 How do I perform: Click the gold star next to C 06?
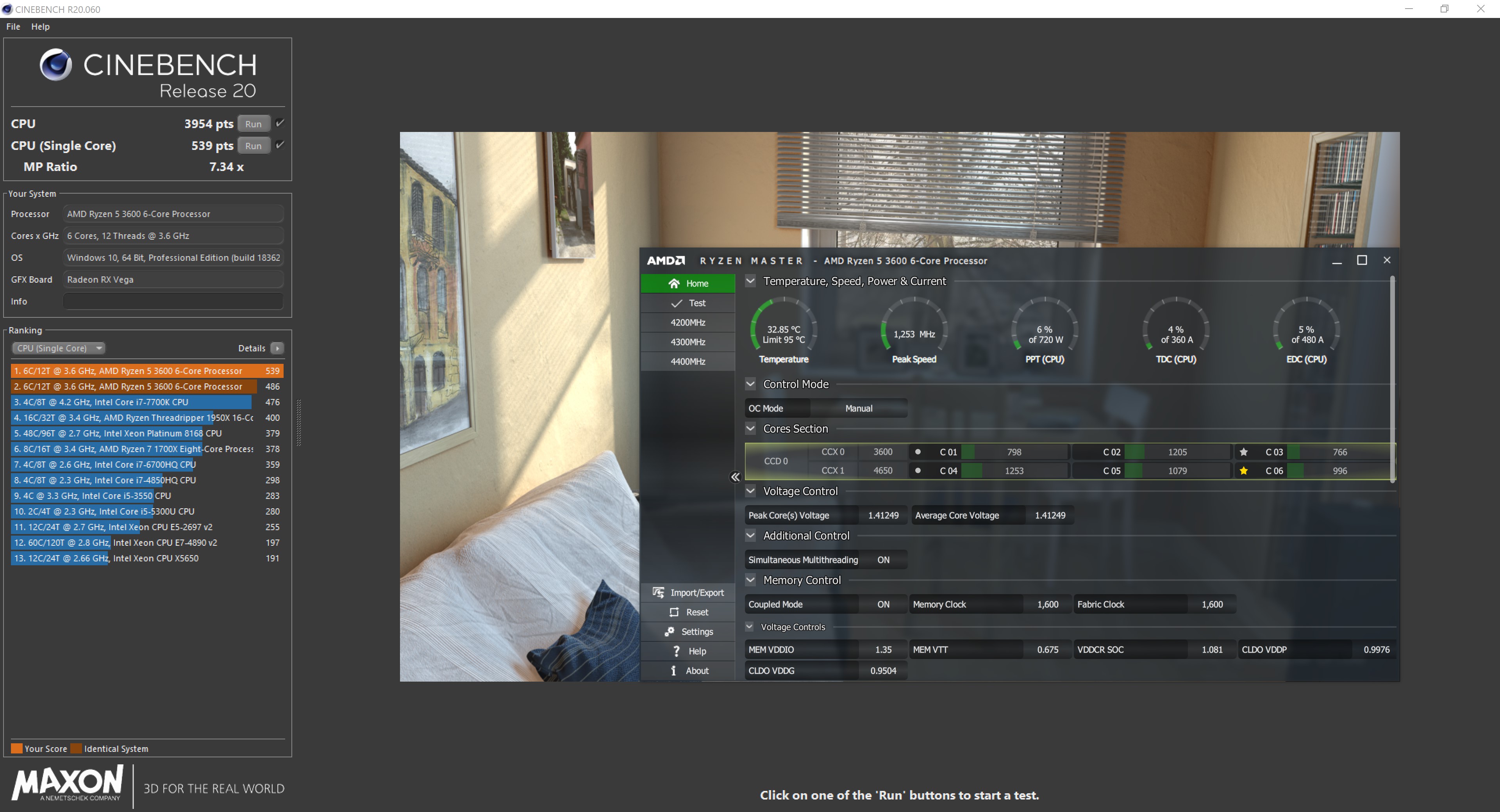(x=1244, y=471)
